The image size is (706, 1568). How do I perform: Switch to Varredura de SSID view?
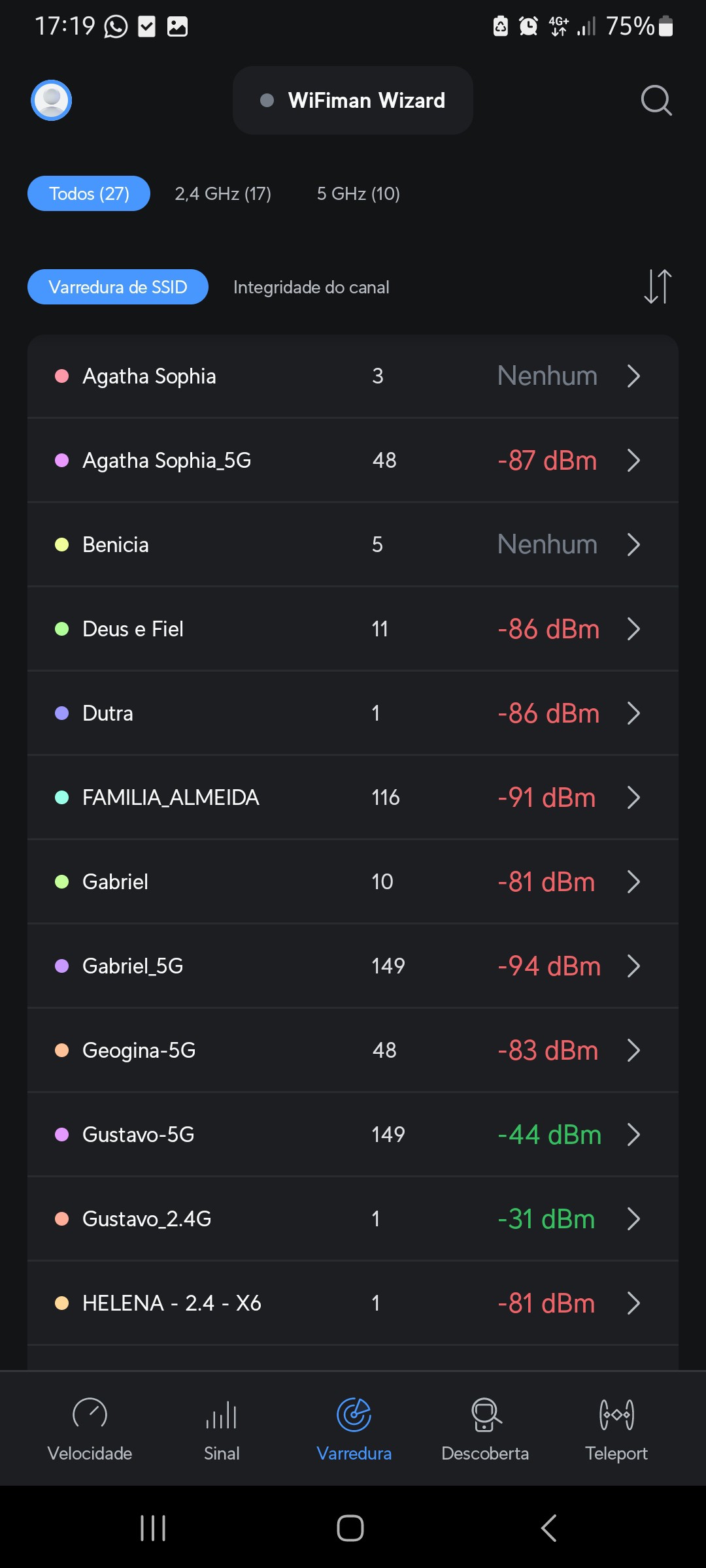click(x=118, y=287)
